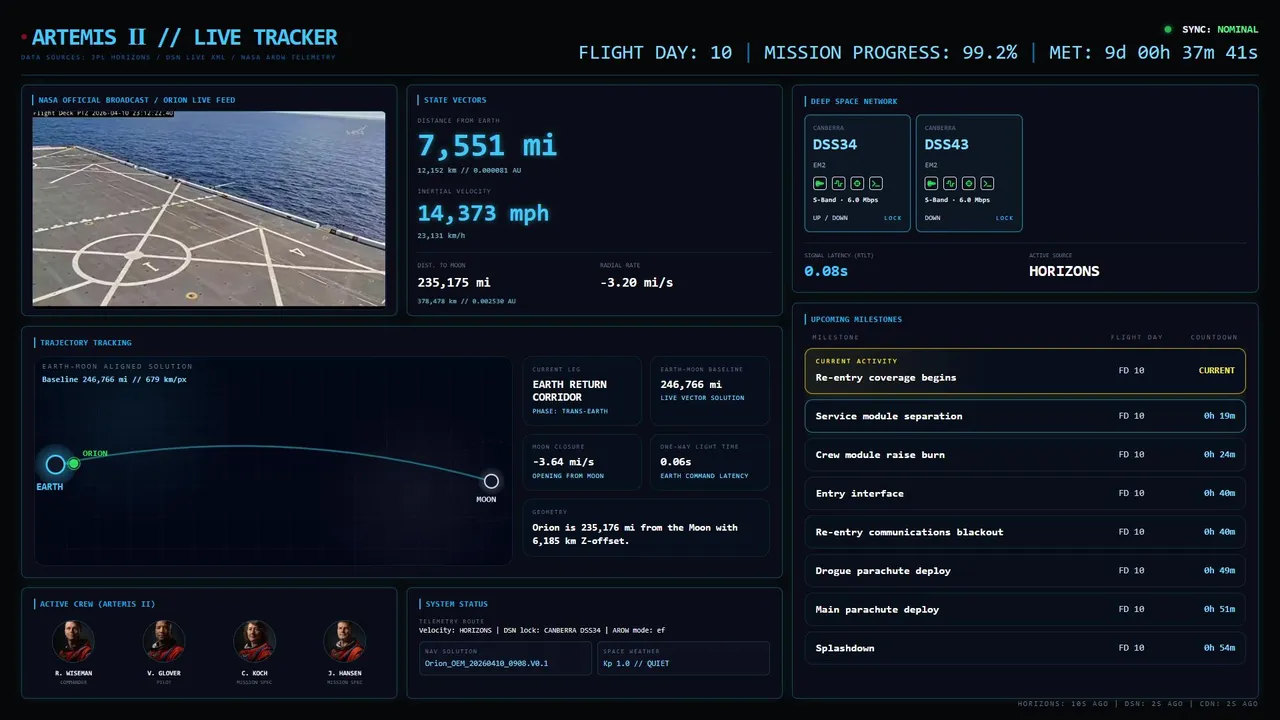This screenshot has height=720, width=1280.
Task: Click the -3.64 mi/s moon closure card
Action: coord(582,462)
